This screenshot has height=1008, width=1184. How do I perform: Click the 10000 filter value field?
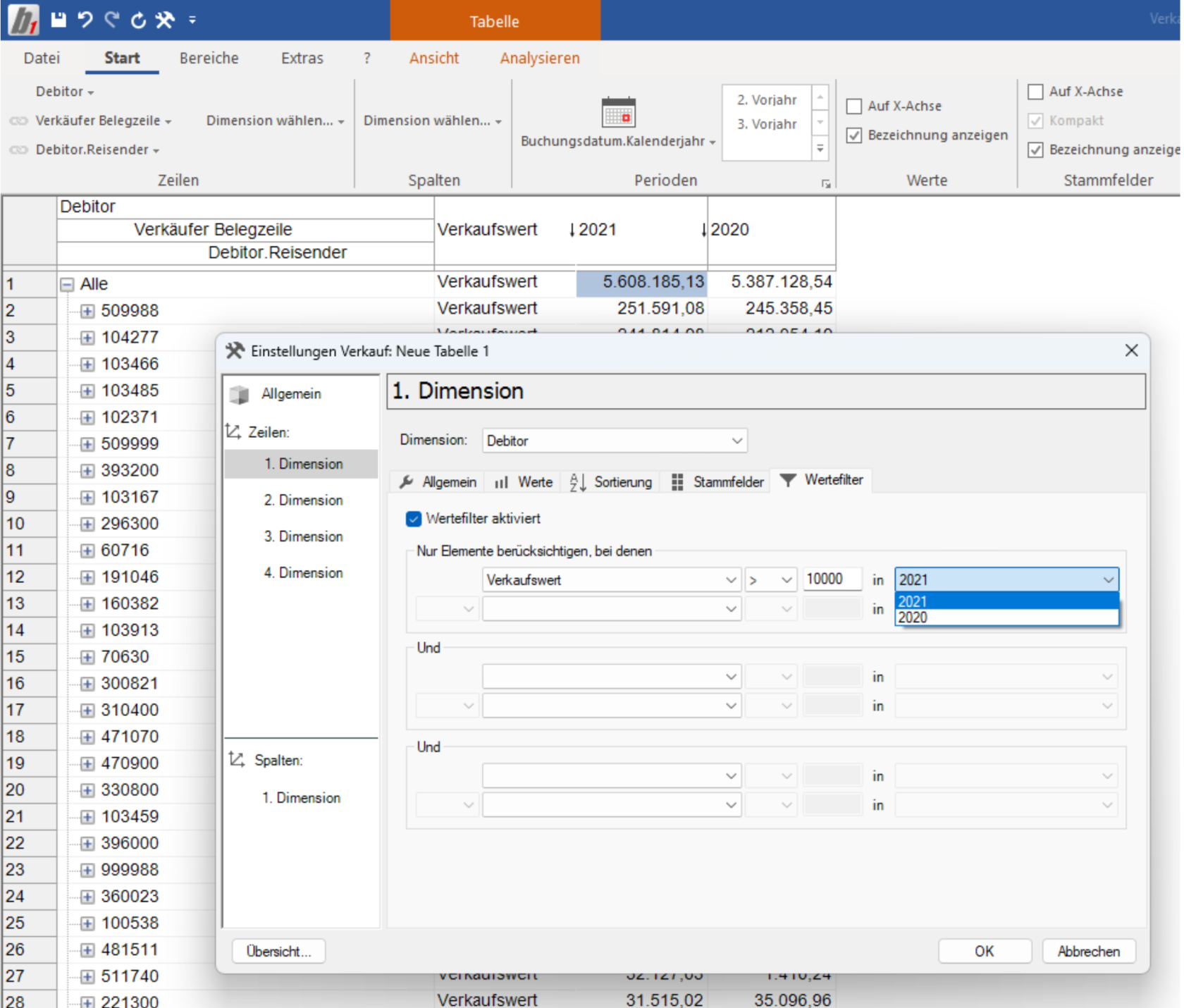[832, 579]
